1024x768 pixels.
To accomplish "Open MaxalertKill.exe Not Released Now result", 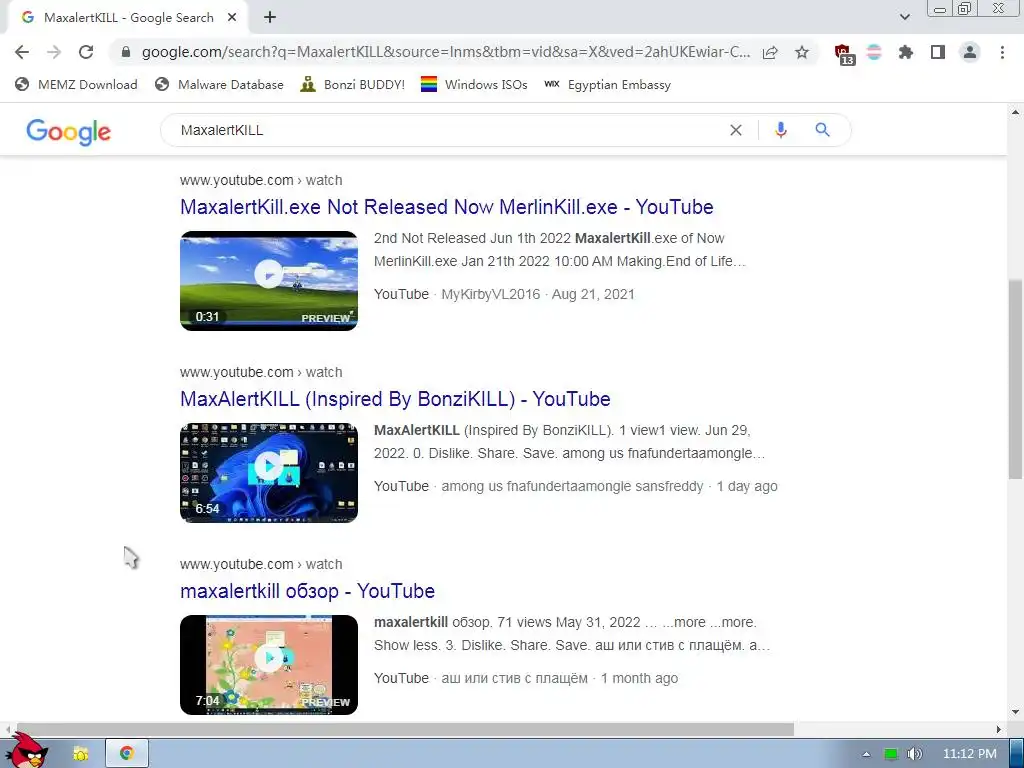I will click(447, 207).
